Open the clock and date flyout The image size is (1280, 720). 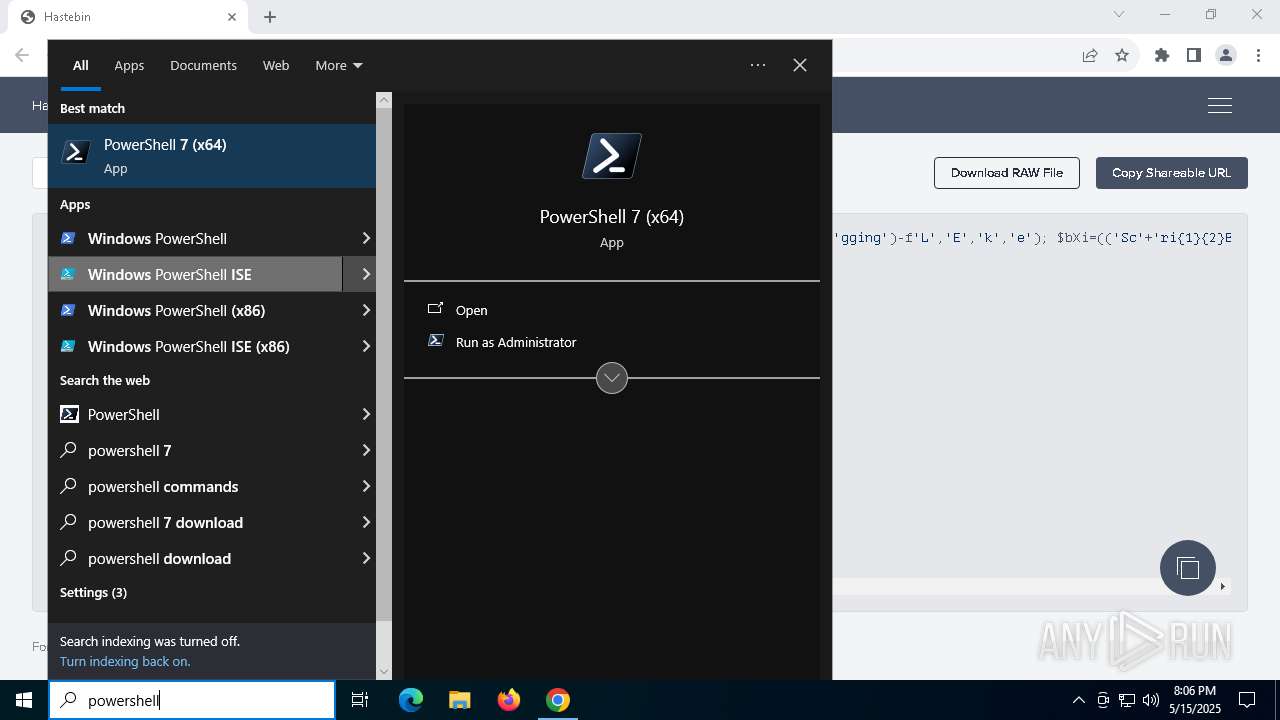[1195, 700]
